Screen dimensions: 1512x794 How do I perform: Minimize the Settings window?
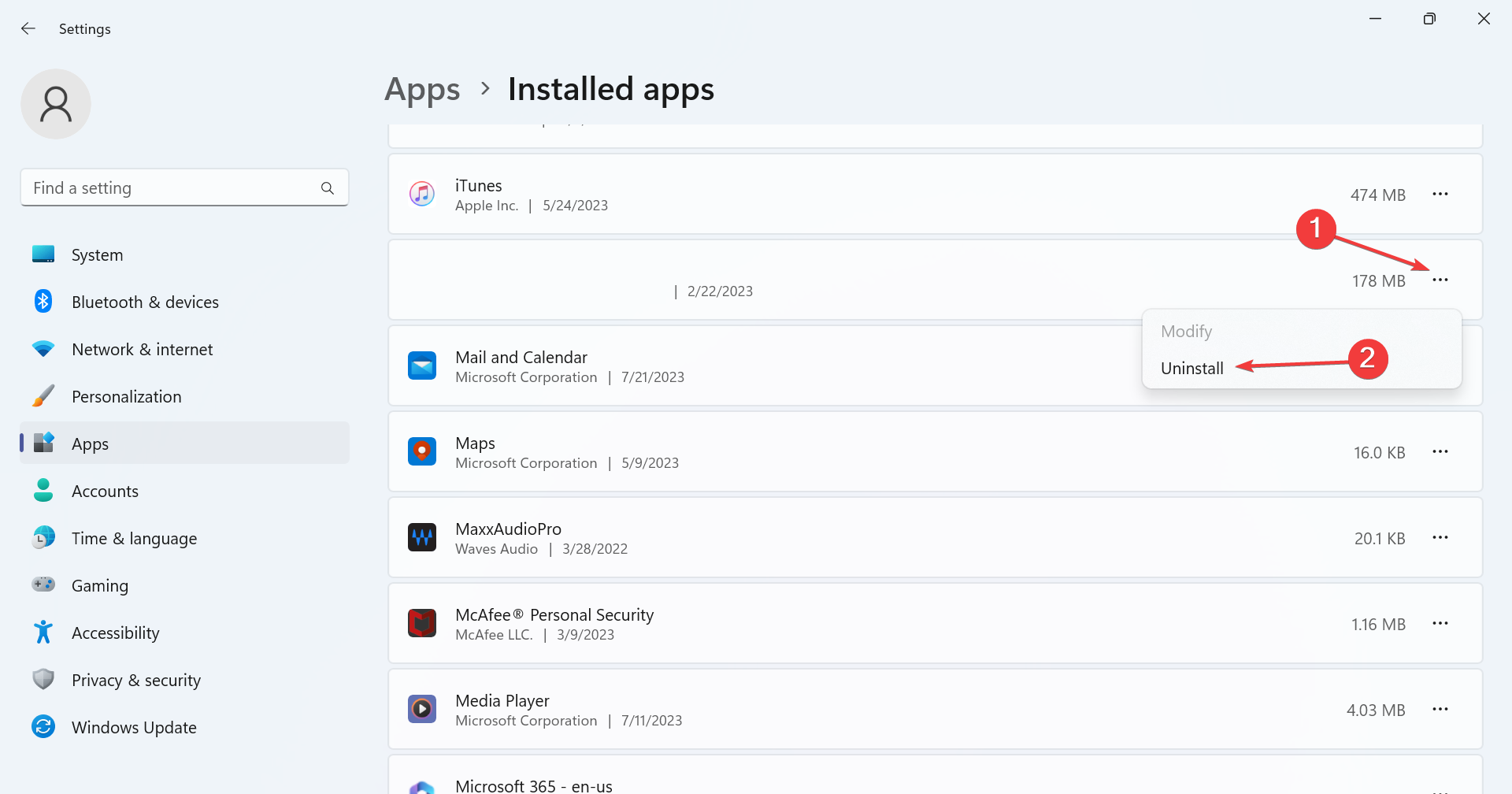coord(1376,19)
